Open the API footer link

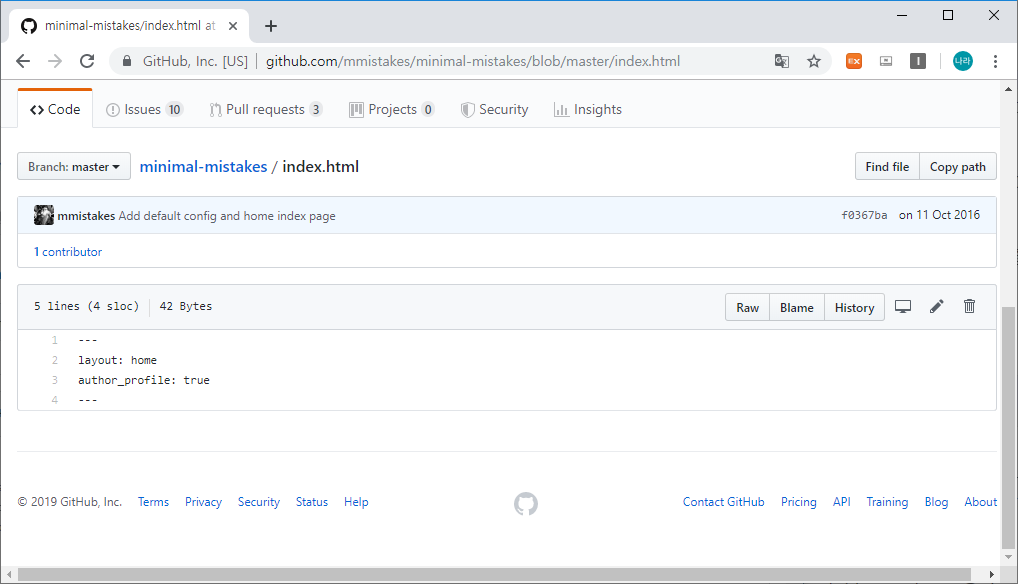pos(841,502)
